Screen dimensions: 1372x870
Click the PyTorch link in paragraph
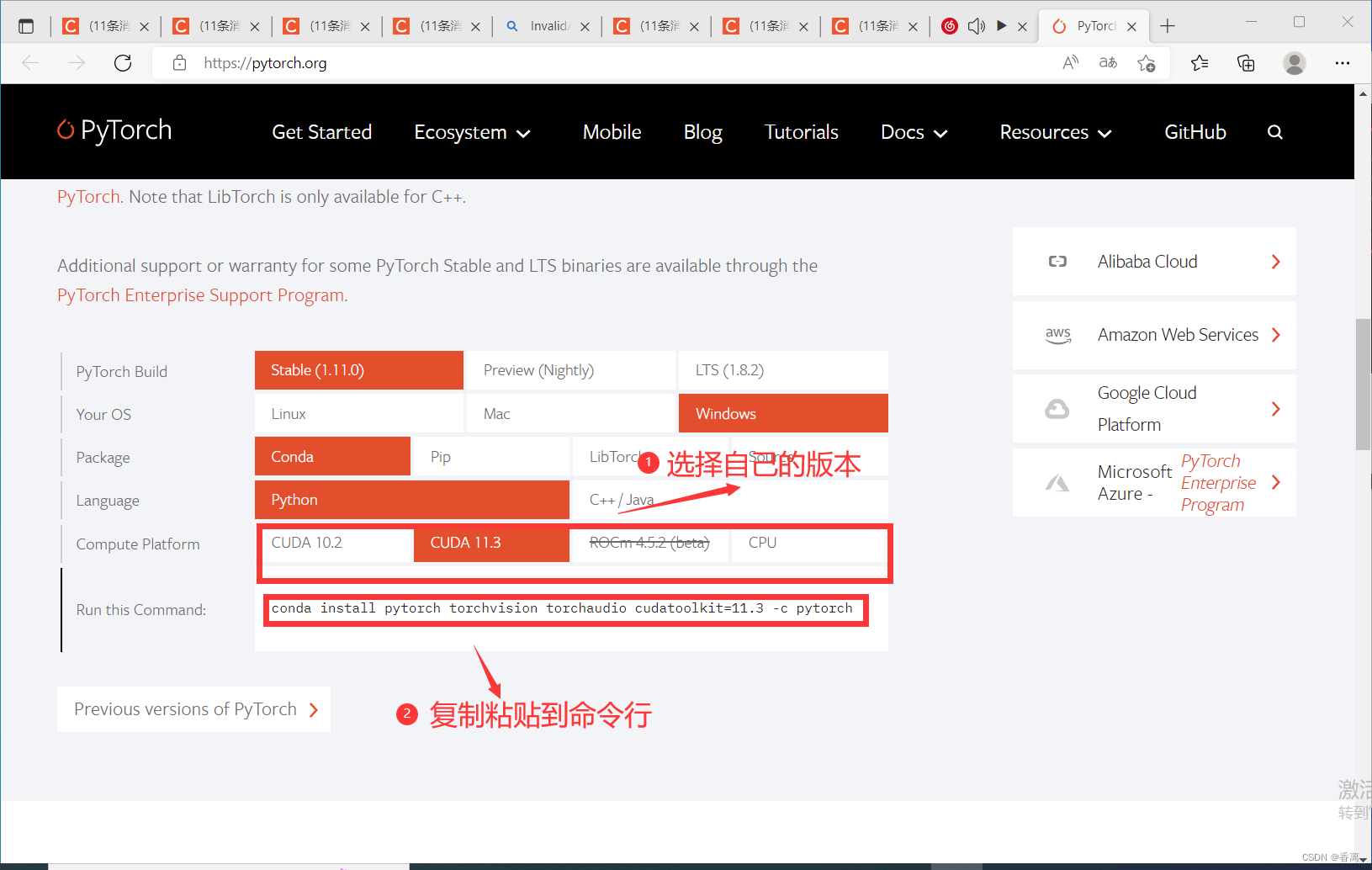pyautogui.click(x=89, y=197)
